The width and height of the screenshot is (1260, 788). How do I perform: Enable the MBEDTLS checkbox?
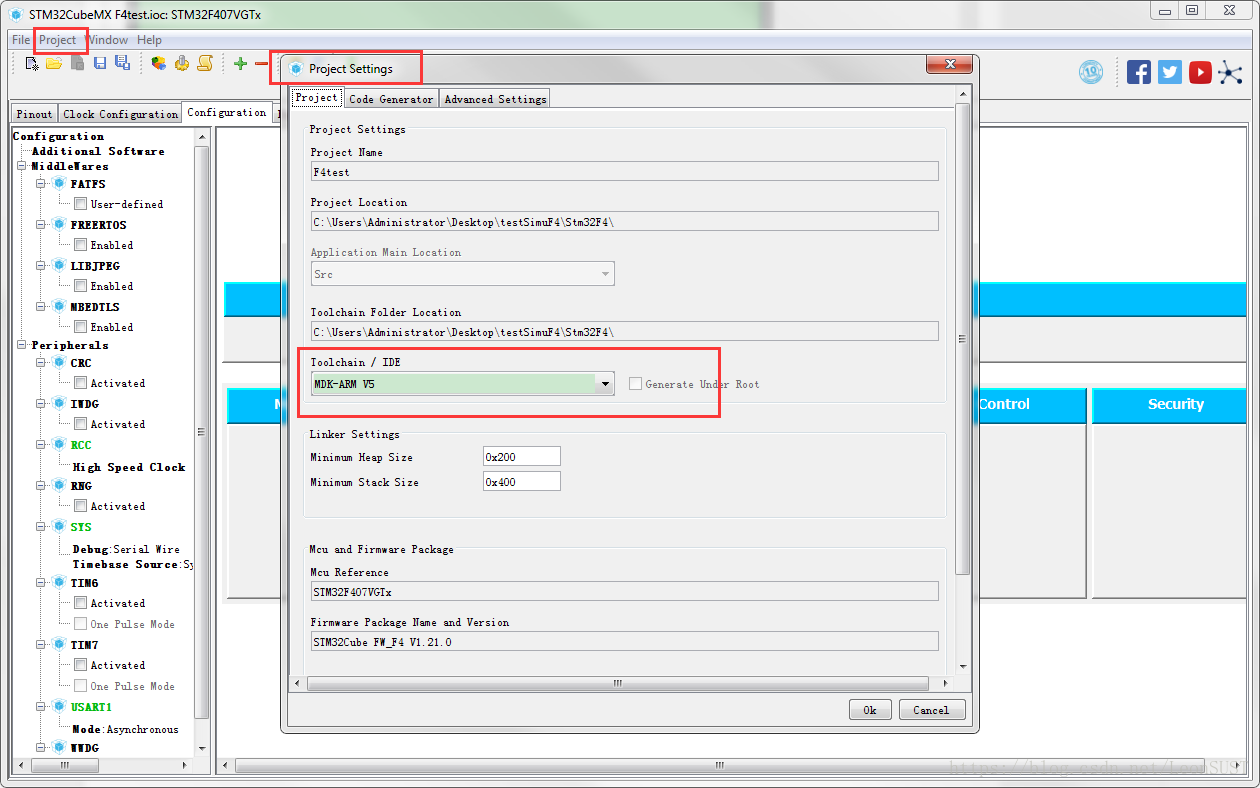(x=80, y=327)
